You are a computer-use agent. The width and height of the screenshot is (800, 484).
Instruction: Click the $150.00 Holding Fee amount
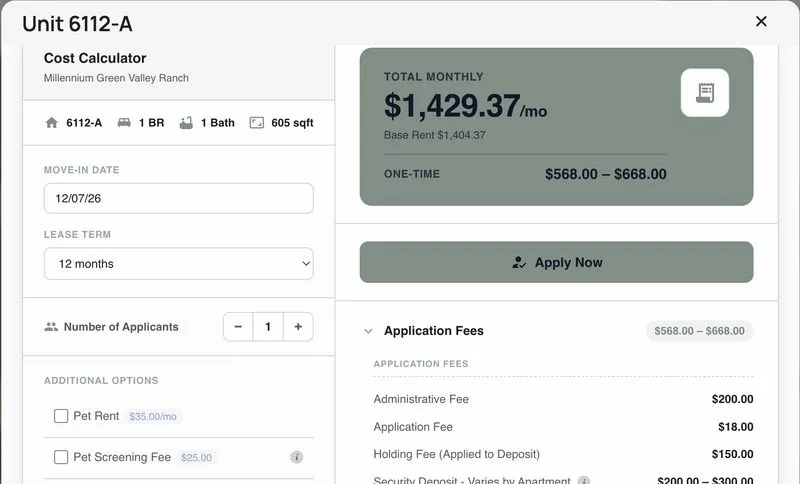pos(732,454)
